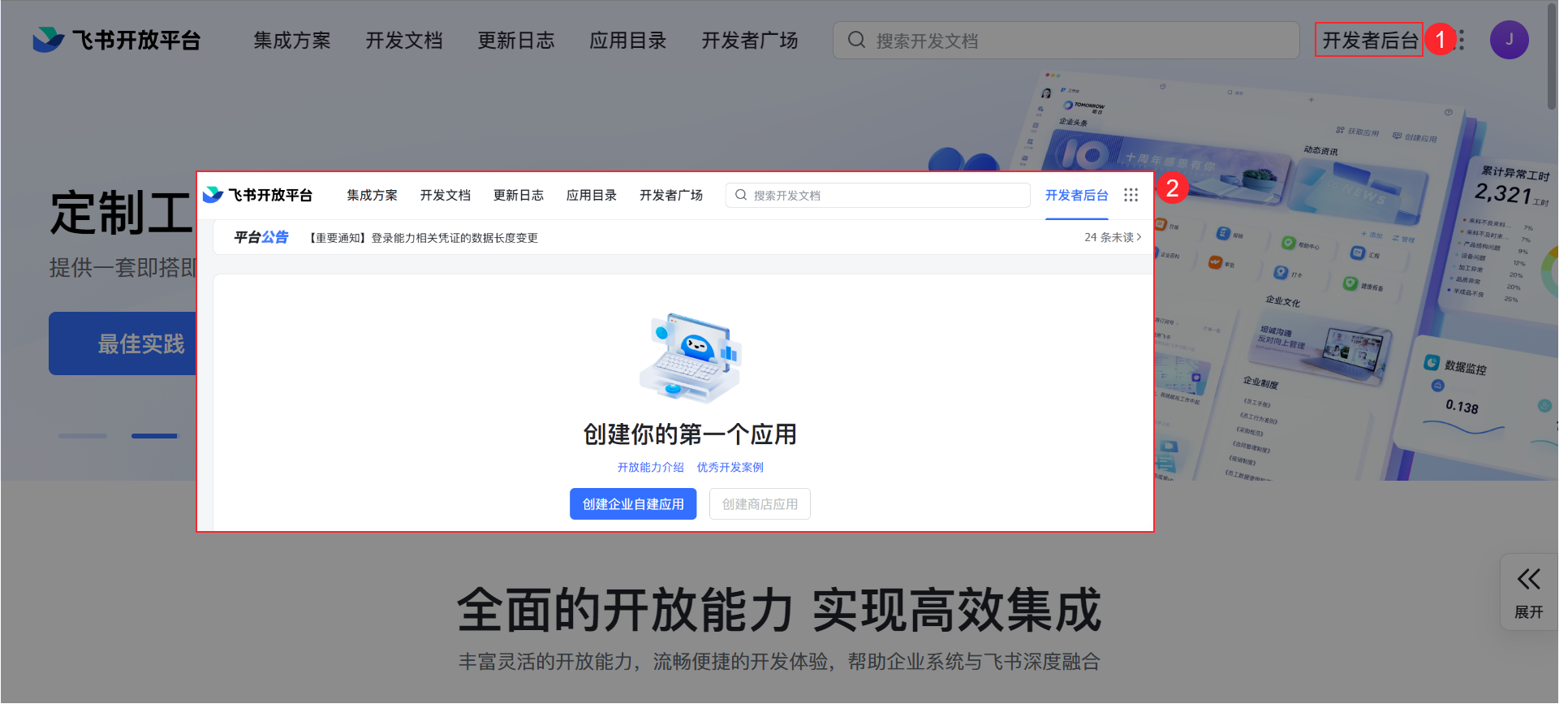Open 应用目录 in the top navigation
Viewport: 1568px width, 704px height.
coord(628,41)
